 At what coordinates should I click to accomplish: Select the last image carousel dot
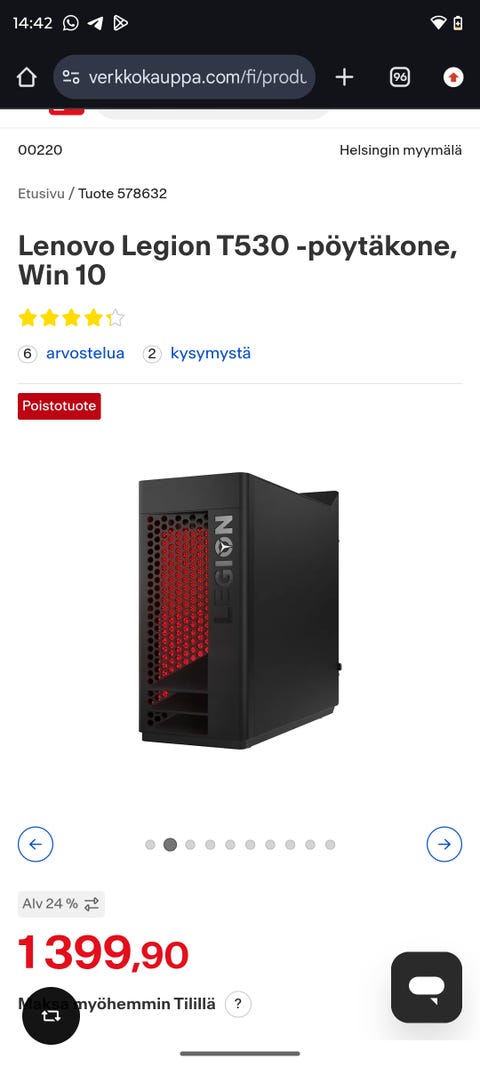[x=330, y=844]
